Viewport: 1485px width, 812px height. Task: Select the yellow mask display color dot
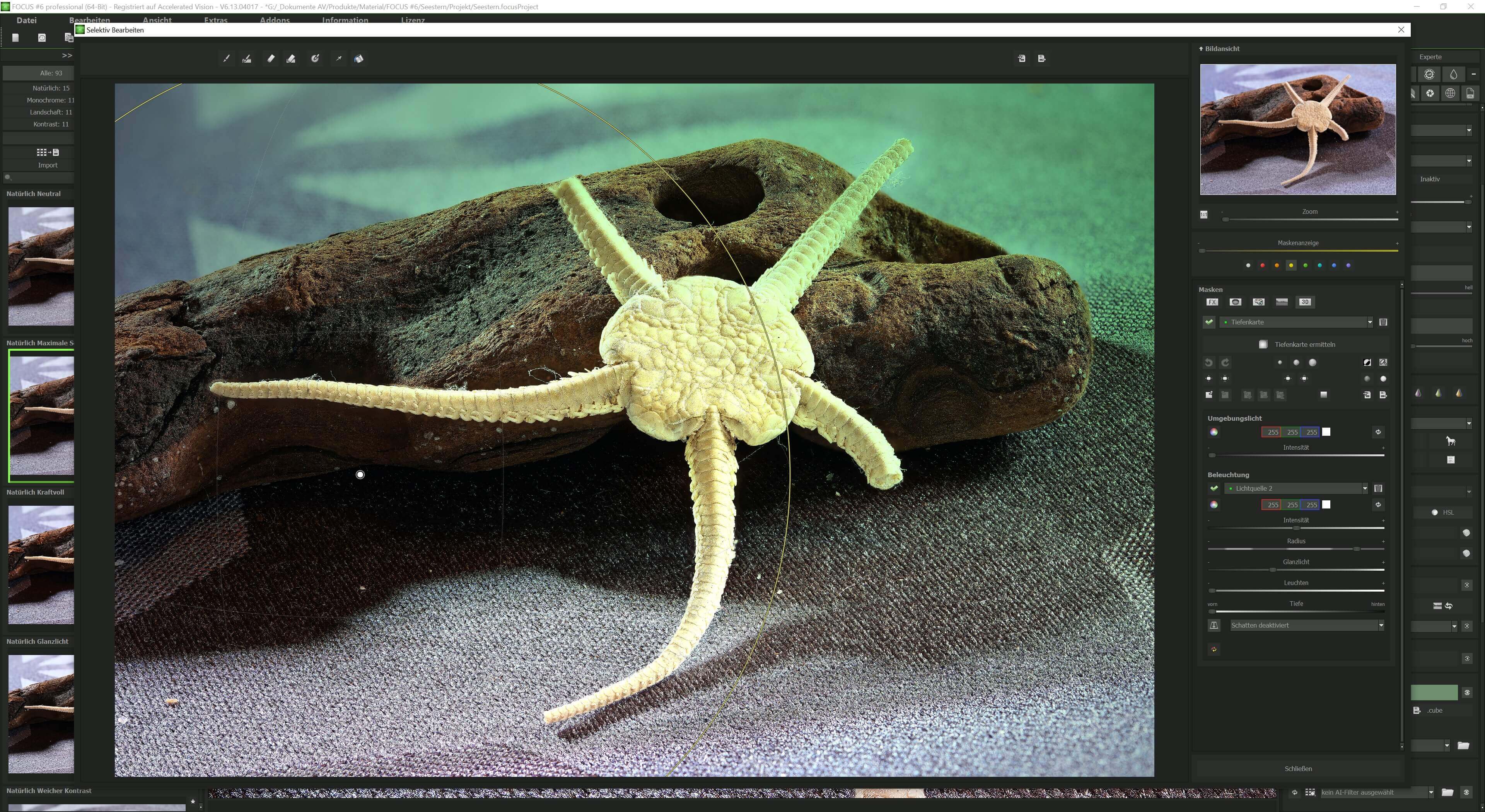coord(1291,265)
